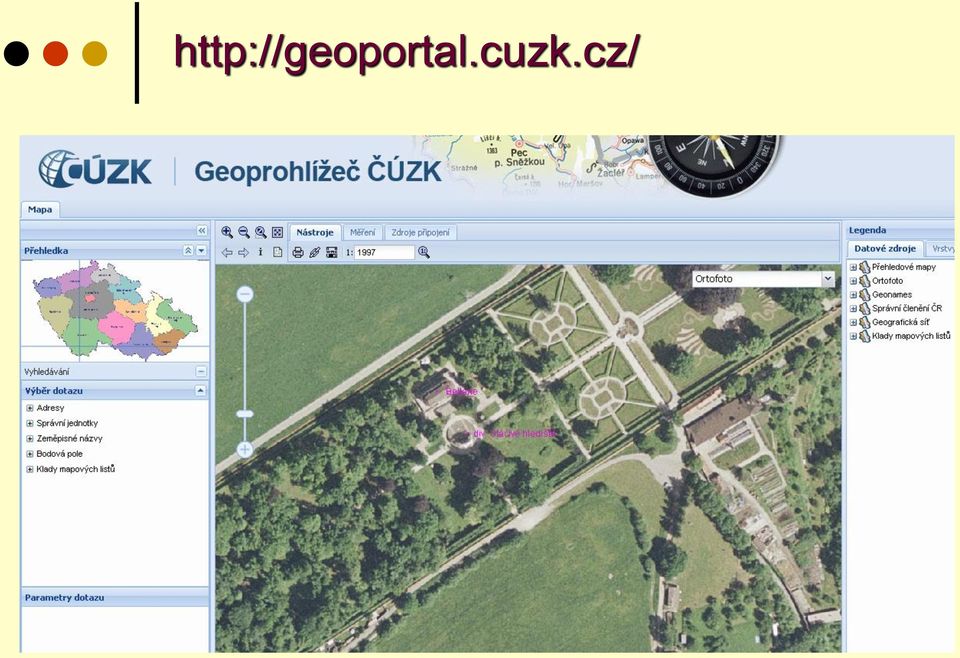Collapse the Výběr dotazu section arrow
The image size is (960, 658).
click(200, 391)
